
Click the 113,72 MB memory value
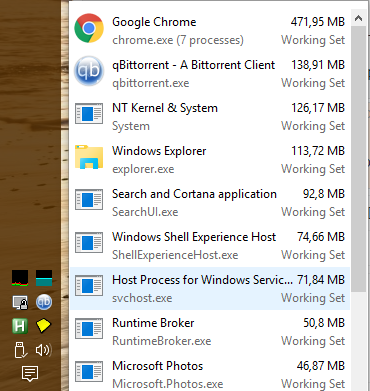(x=318, y=151)
